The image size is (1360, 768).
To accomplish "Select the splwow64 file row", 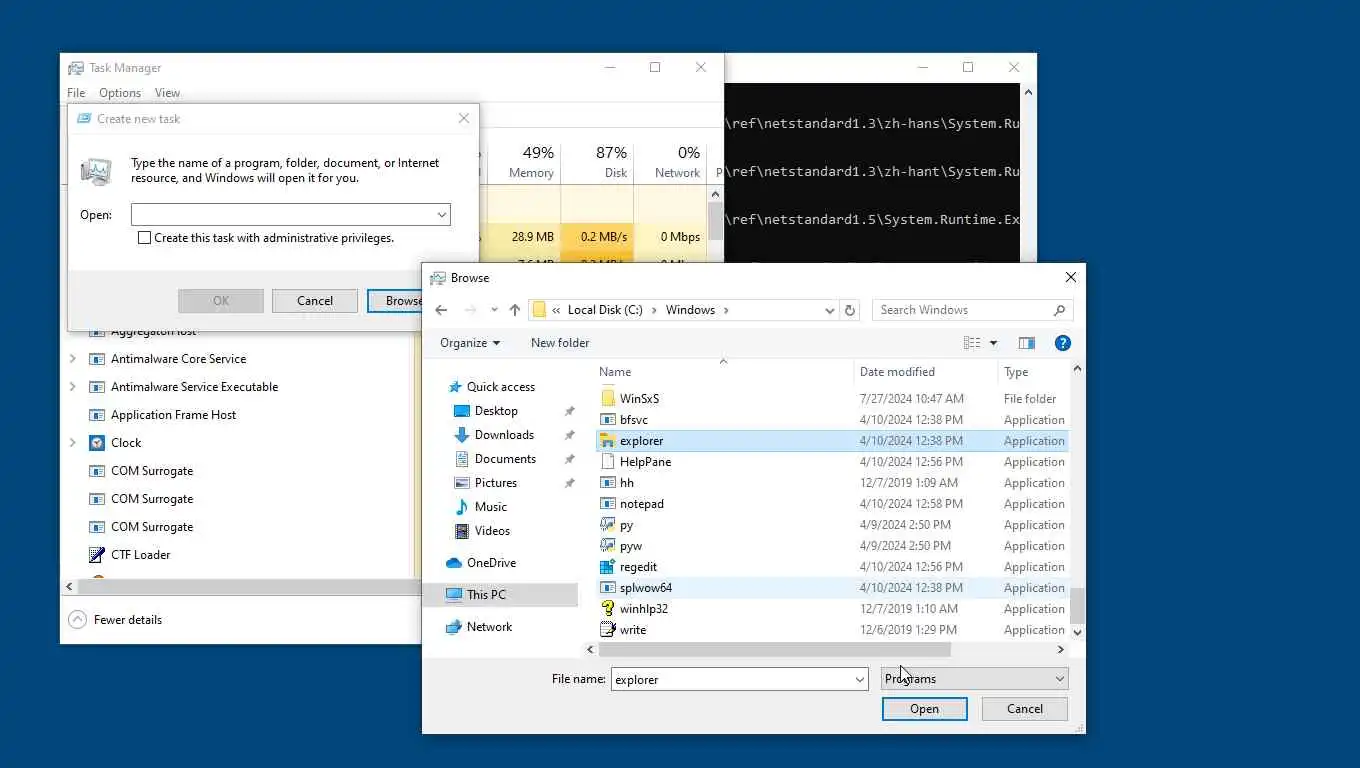I will click(832, 588).
